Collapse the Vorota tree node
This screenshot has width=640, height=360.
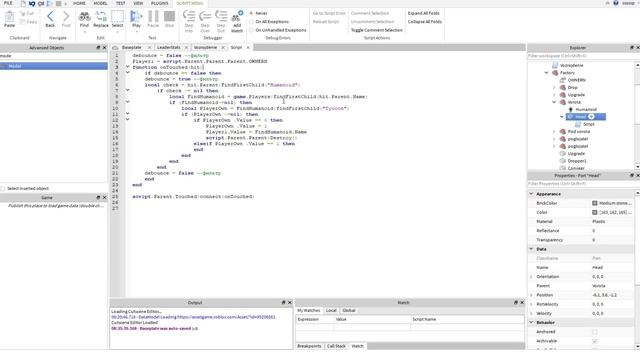[554, 102]
